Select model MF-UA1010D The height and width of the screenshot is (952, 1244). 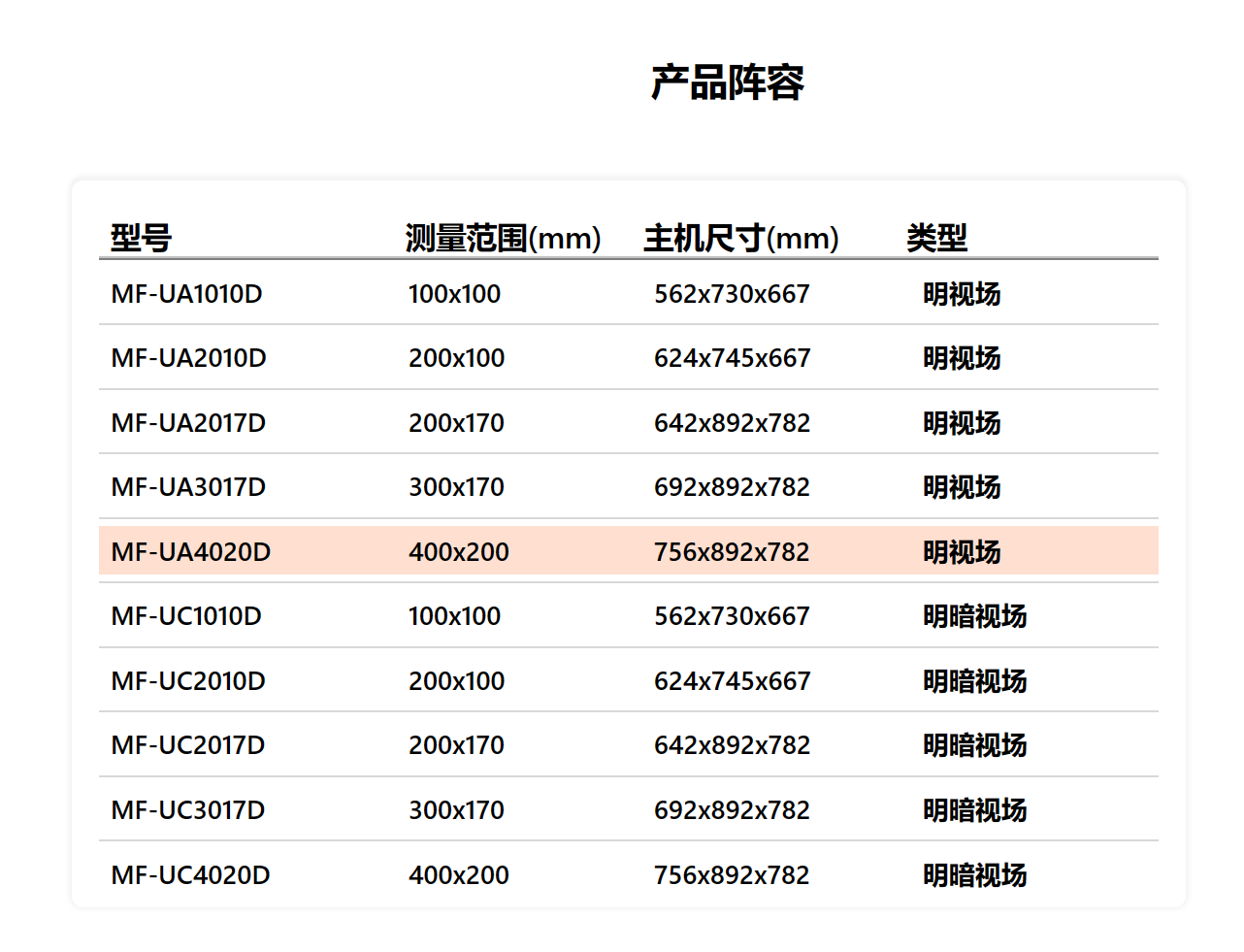[x=186, y=294]
